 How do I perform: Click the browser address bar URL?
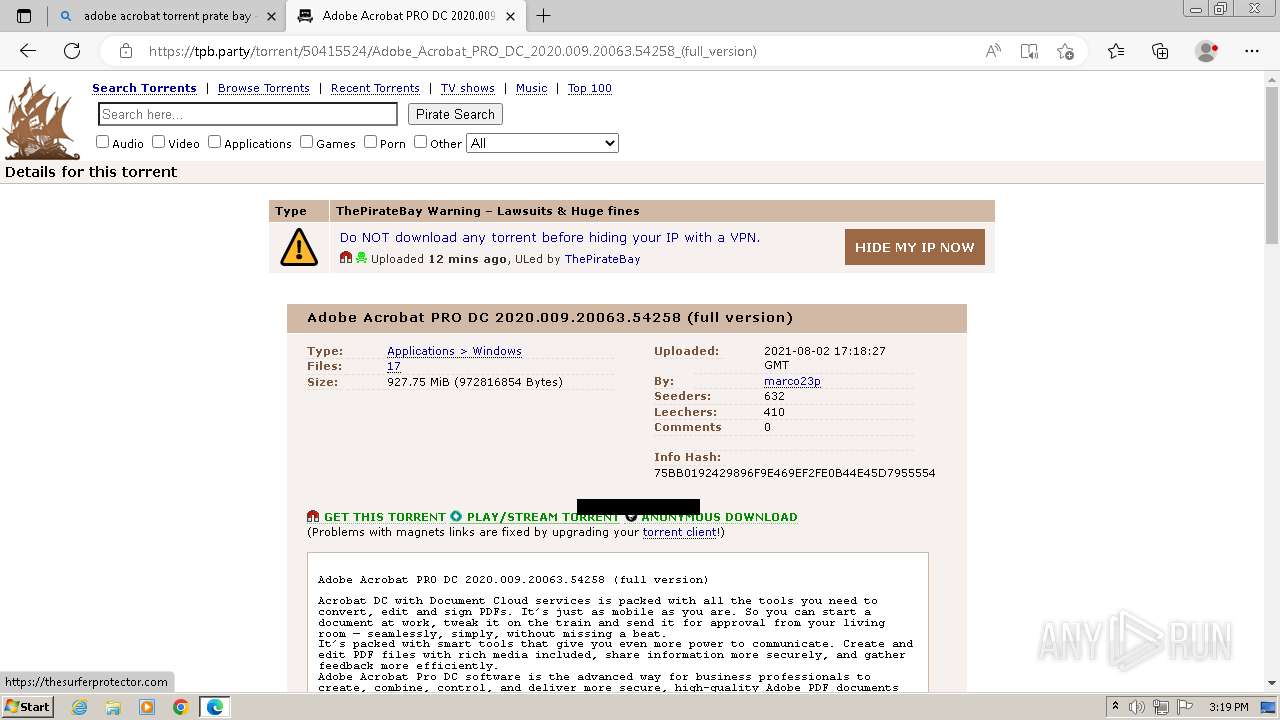click(452, 51)
